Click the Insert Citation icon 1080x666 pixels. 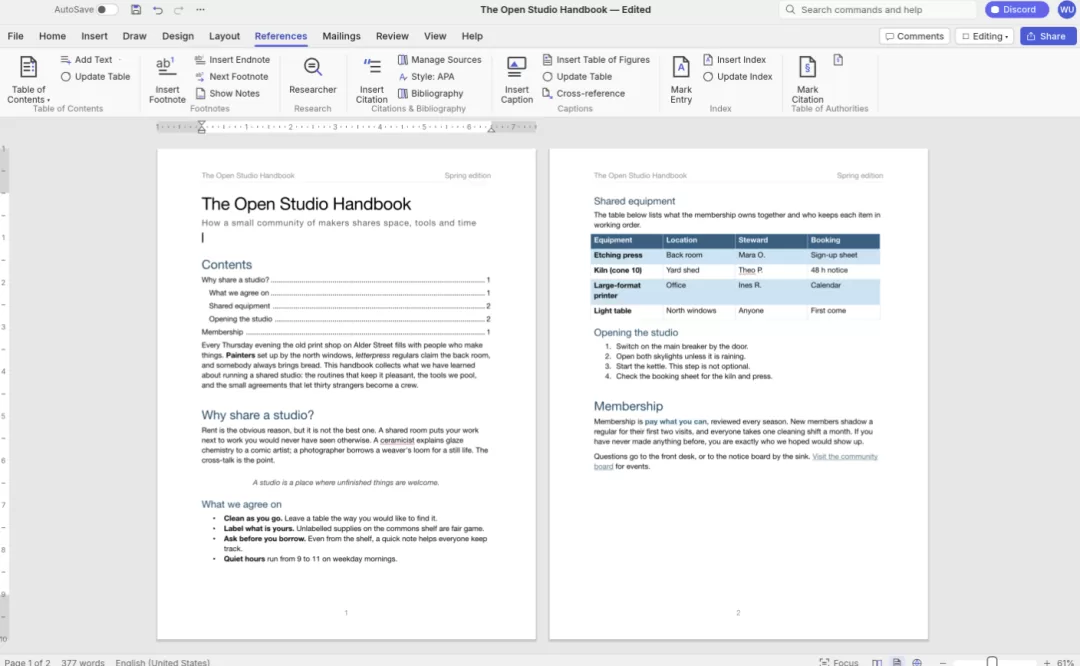tap(372, 67)
